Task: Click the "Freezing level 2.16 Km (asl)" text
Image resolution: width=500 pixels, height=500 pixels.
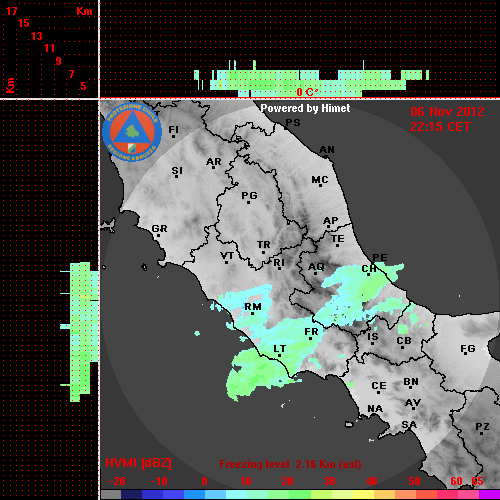Action: point(290,464)
